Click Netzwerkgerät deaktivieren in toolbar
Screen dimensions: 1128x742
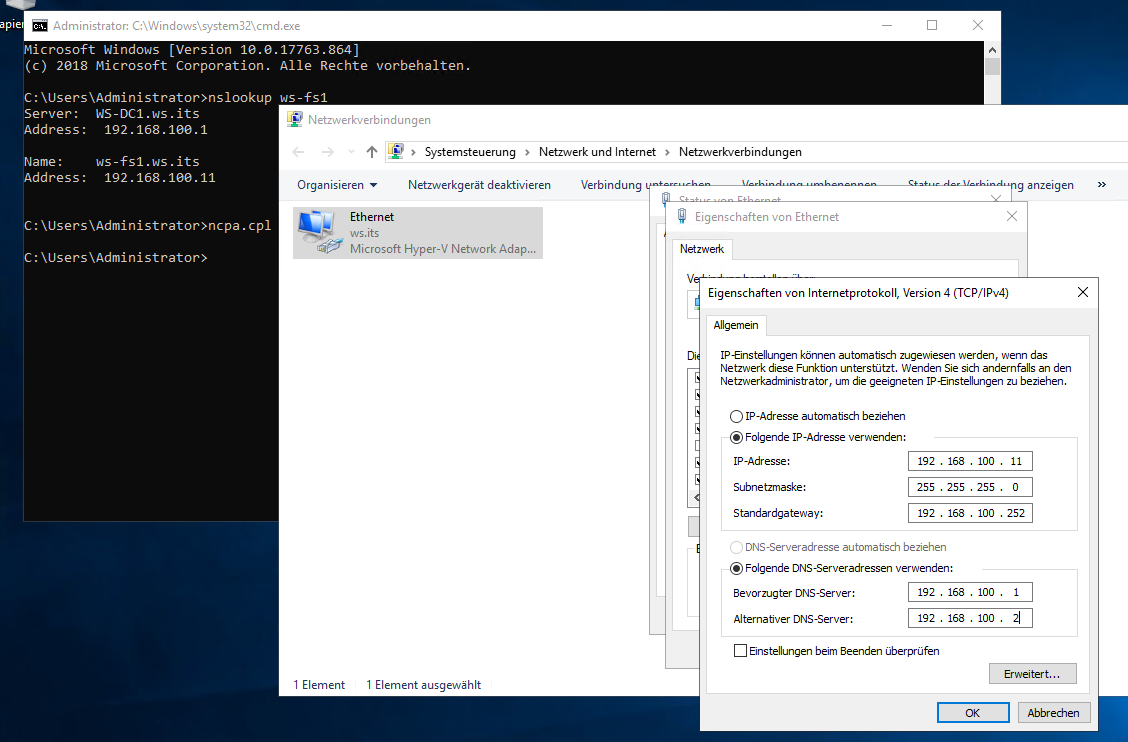click(x=479, y=185)
